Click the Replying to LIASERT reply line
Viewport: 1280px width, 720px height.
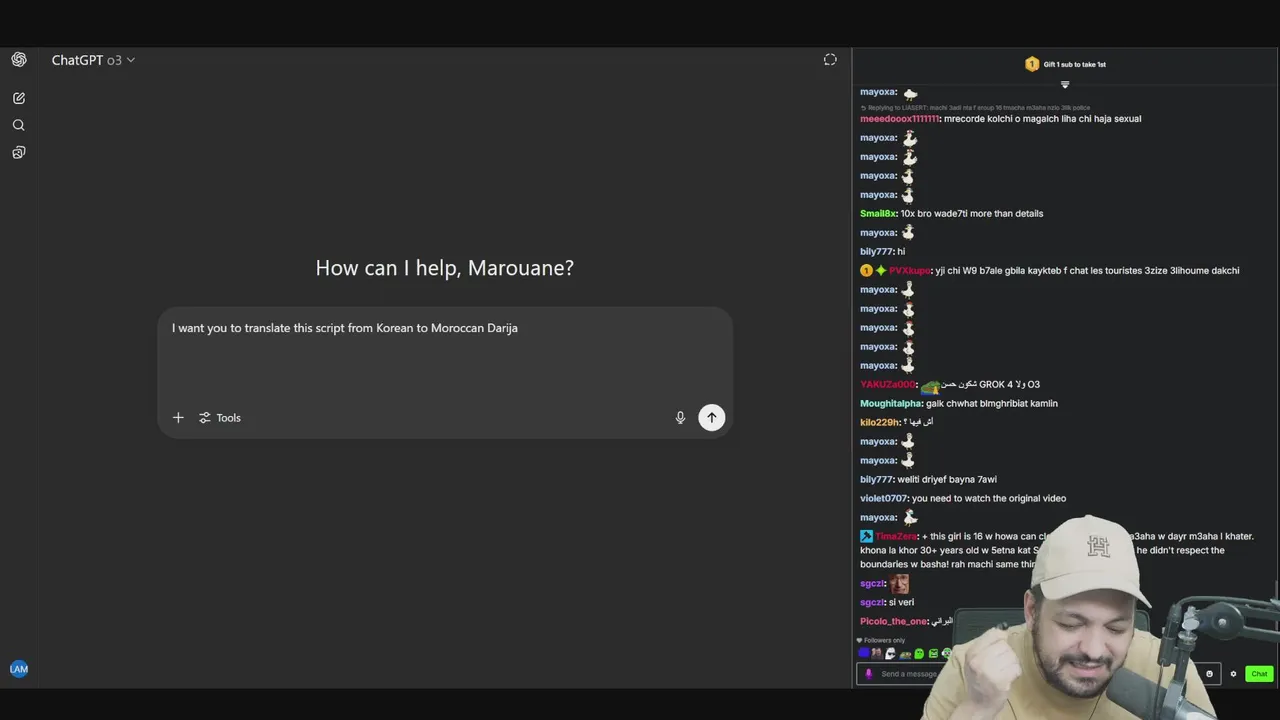(975, 108)
